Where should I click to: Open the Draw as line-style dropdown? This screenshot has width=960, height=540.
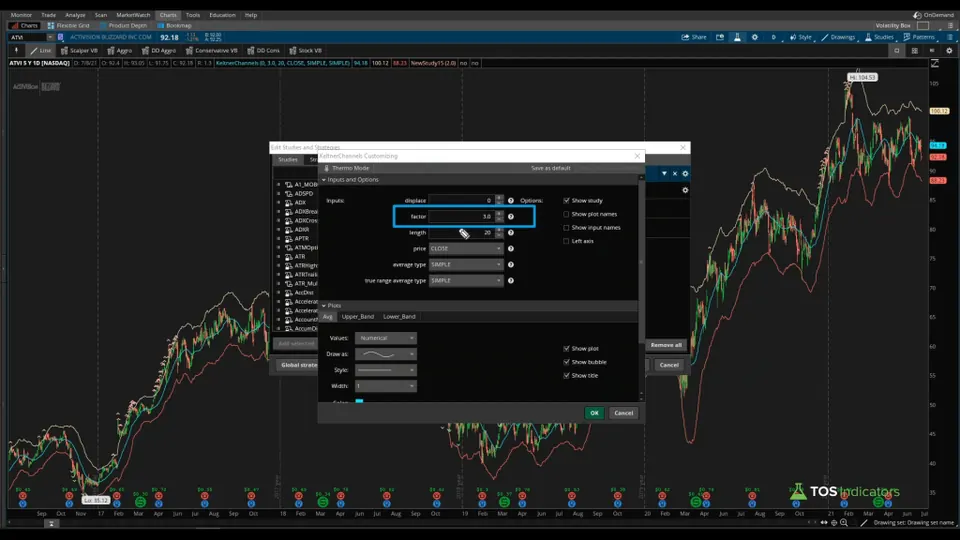point(386,354)
